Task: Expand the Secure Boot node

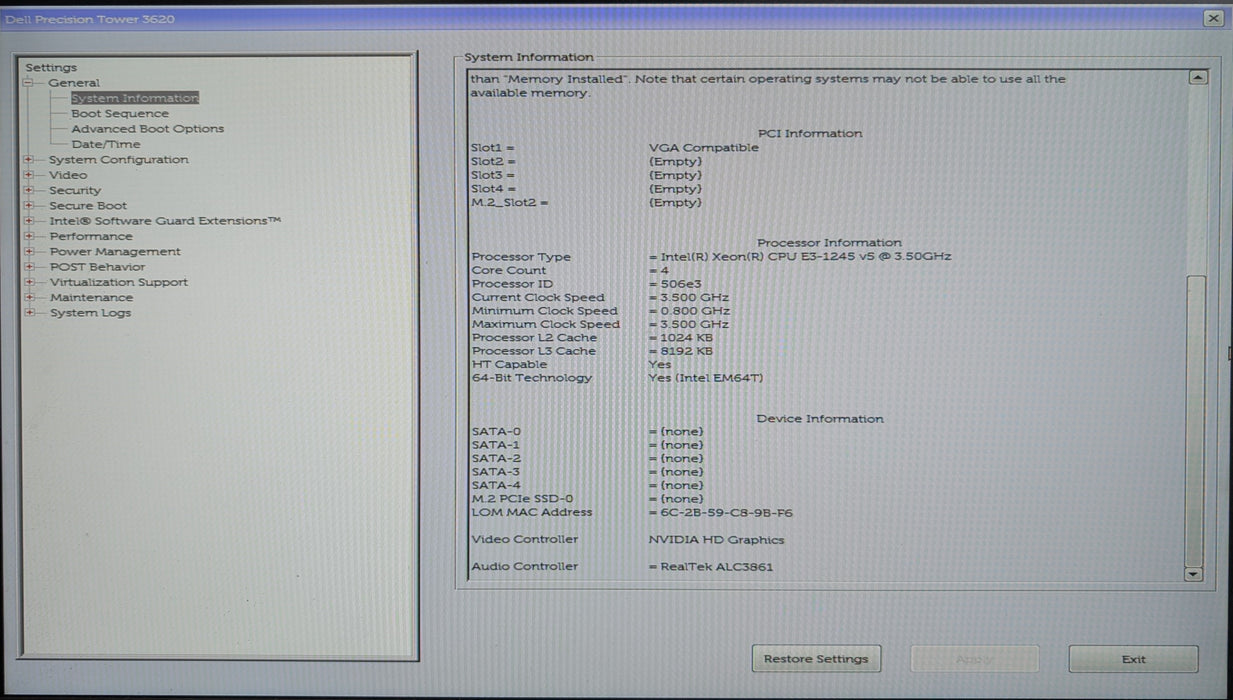Action: pyautogui.click(x=29, y=206)
